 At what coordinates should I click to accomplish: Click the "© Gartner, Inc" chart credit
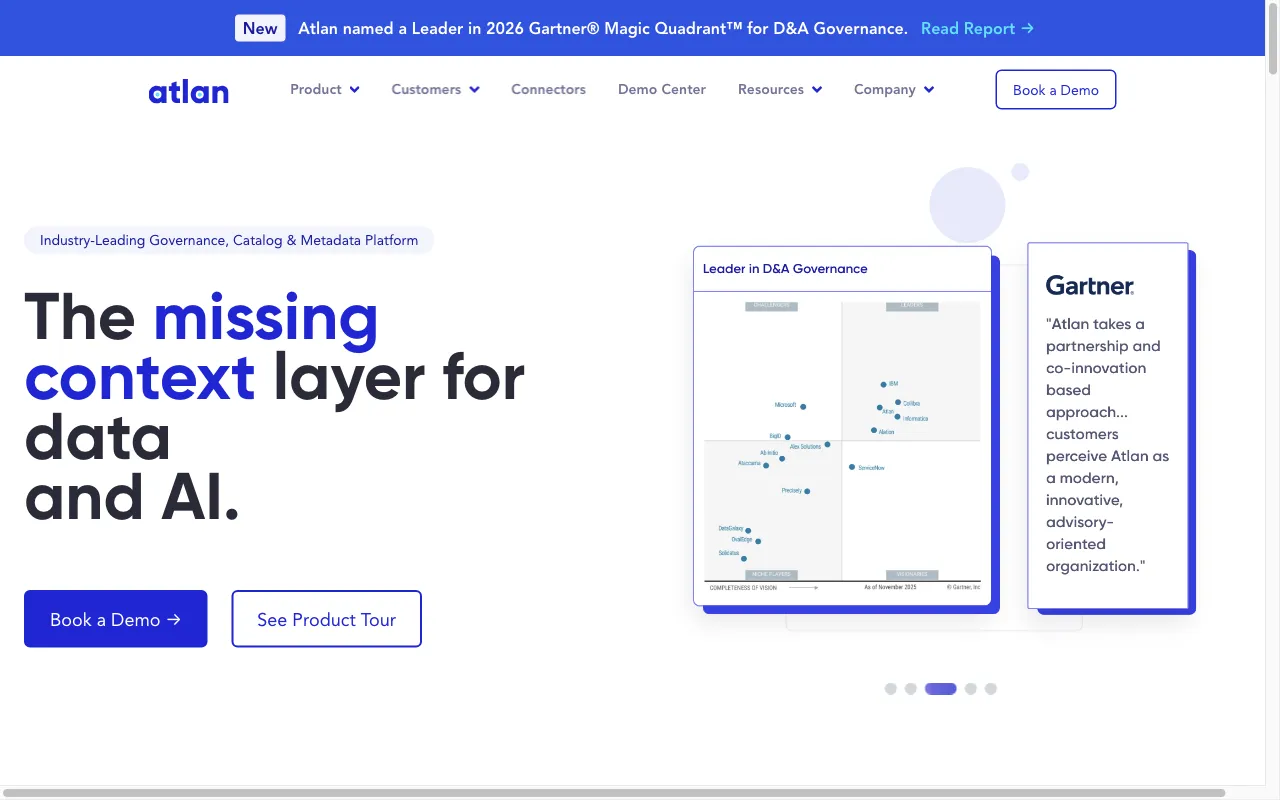[964, 588]
